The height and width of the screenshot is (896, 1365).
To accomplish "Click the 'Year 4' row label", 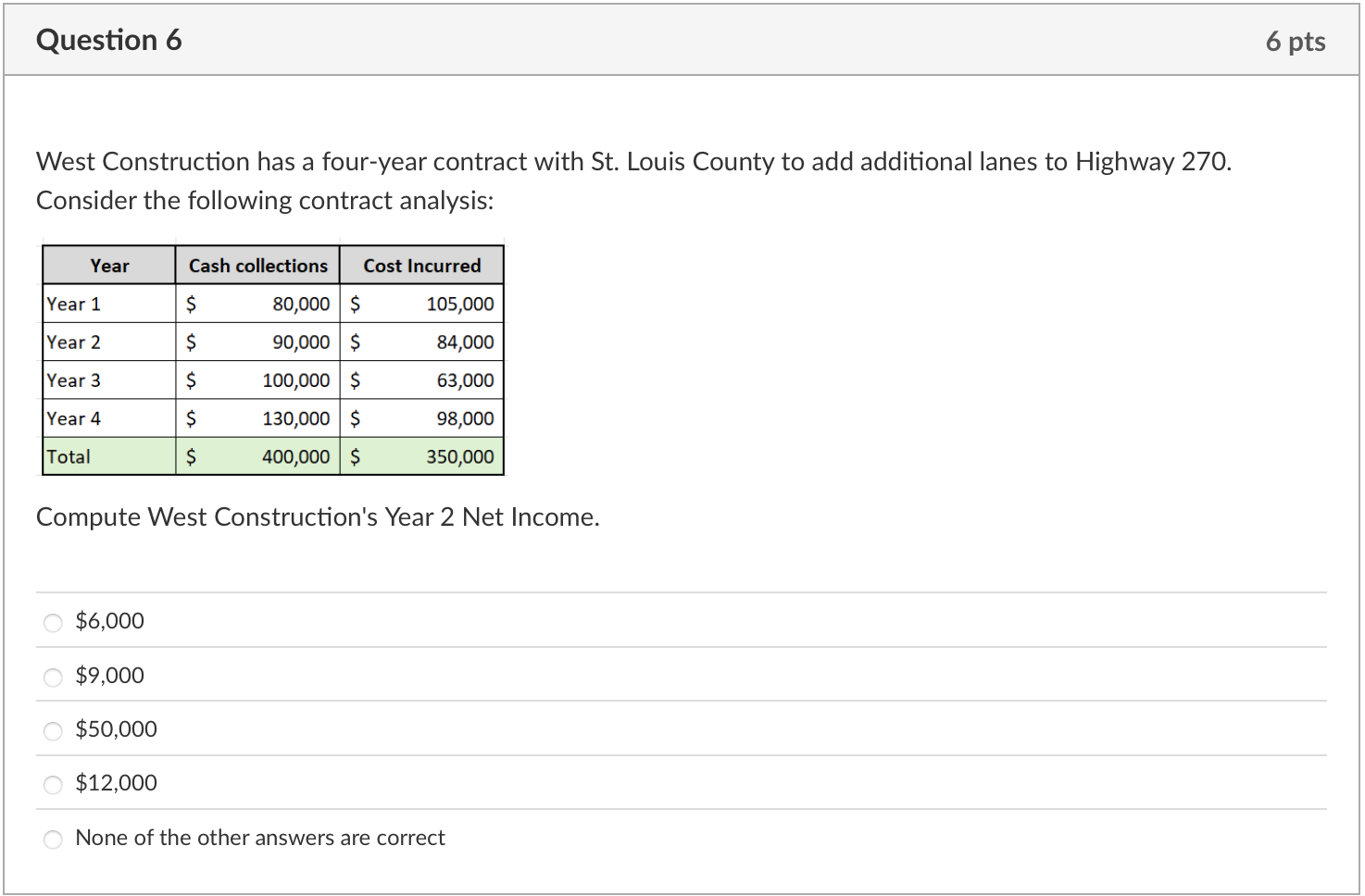I will pyautogui.click(x=74, y=418).
